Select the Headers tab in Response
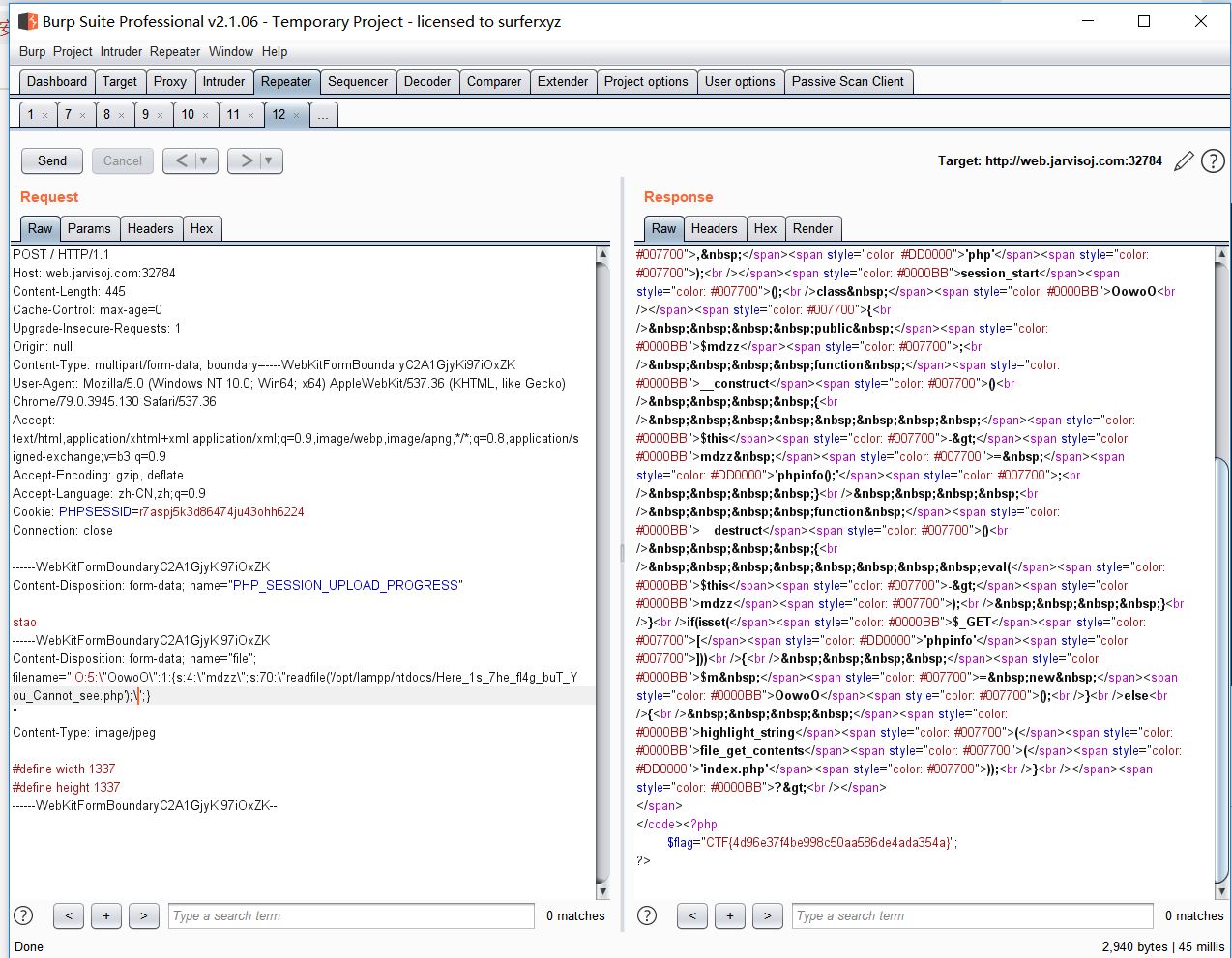Screen dimensions: 1232x958 point(715,228)
